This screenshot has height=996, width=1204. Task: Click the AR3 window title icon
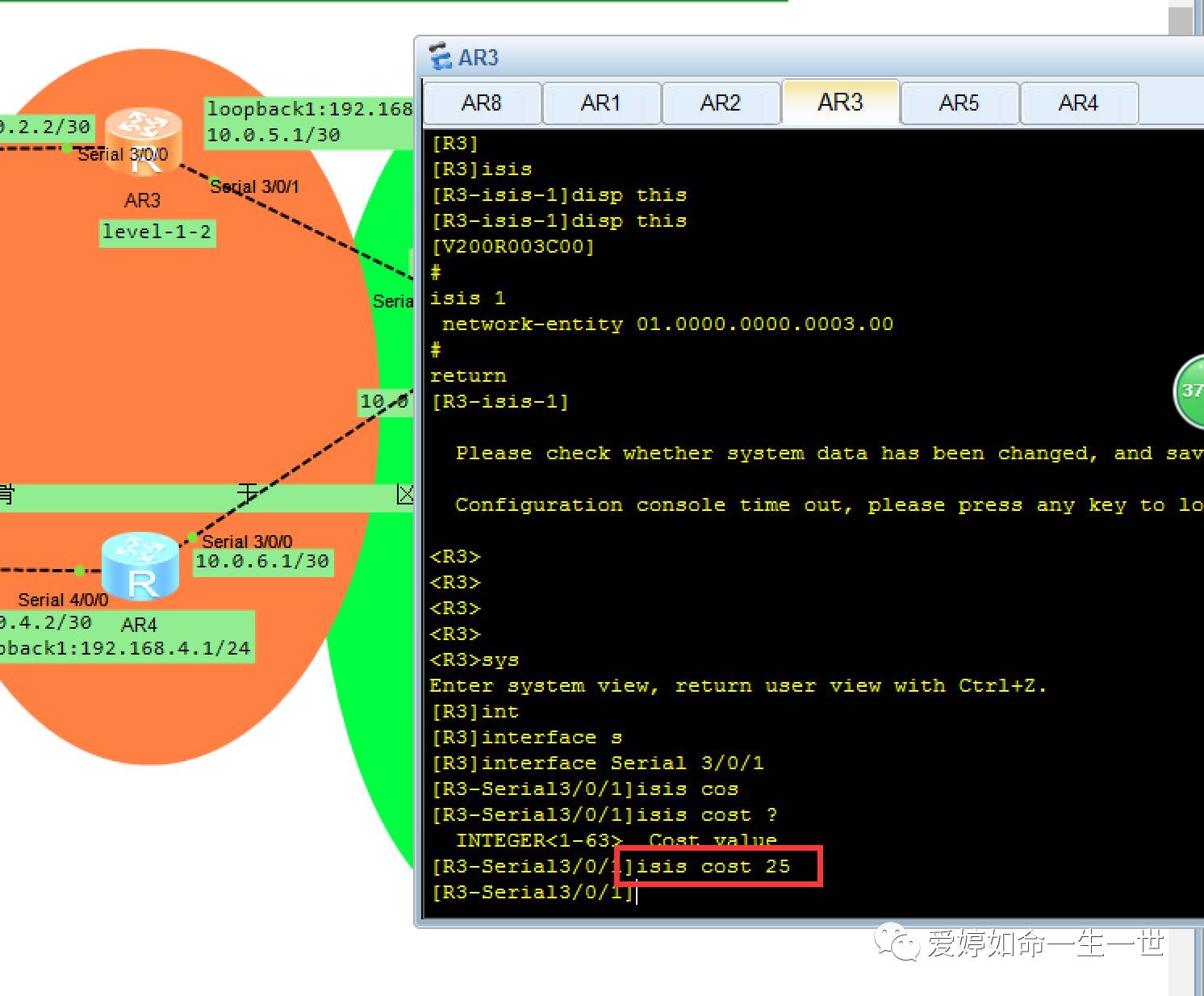point(441,57)
